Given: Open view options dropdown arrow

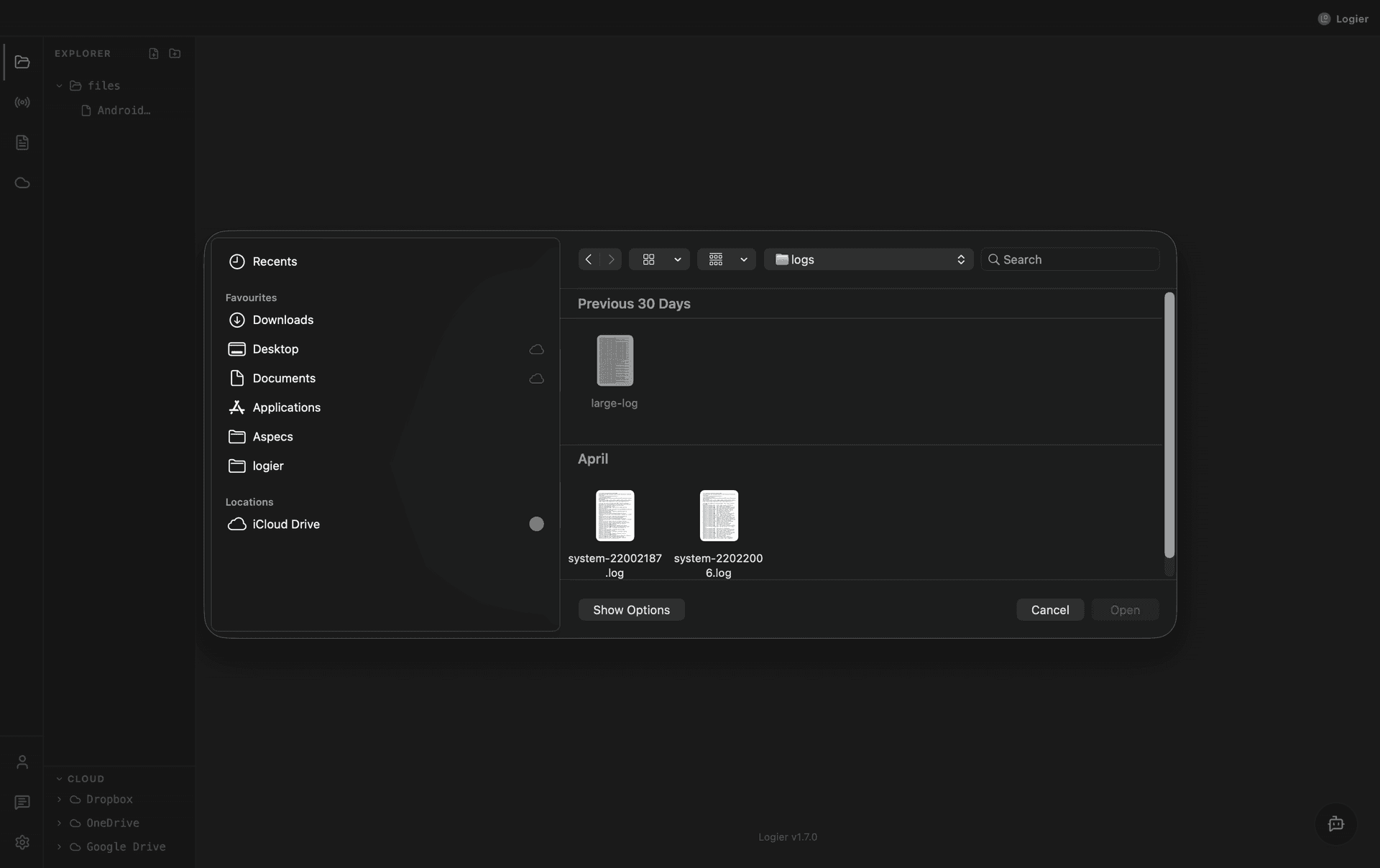Looking at the screenshot, I should [677, 259].
